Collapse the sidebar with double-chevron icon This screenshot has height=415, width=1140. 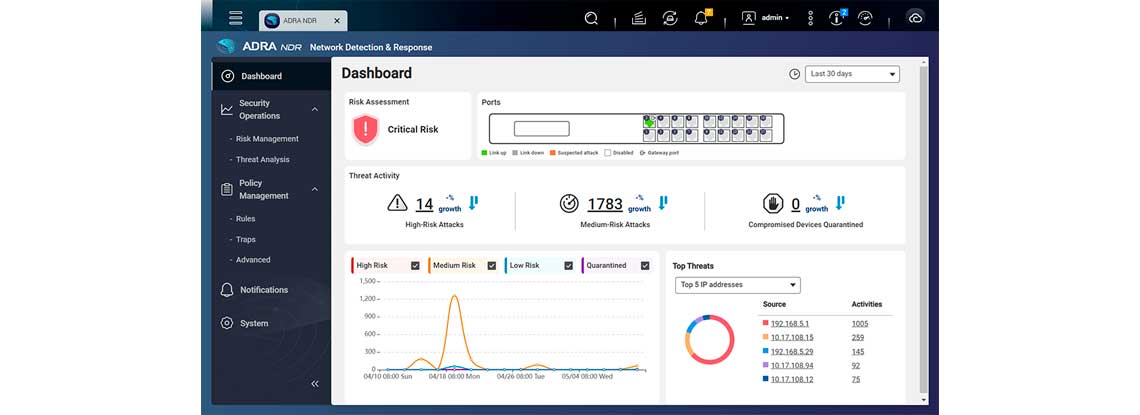coord(315,383)
